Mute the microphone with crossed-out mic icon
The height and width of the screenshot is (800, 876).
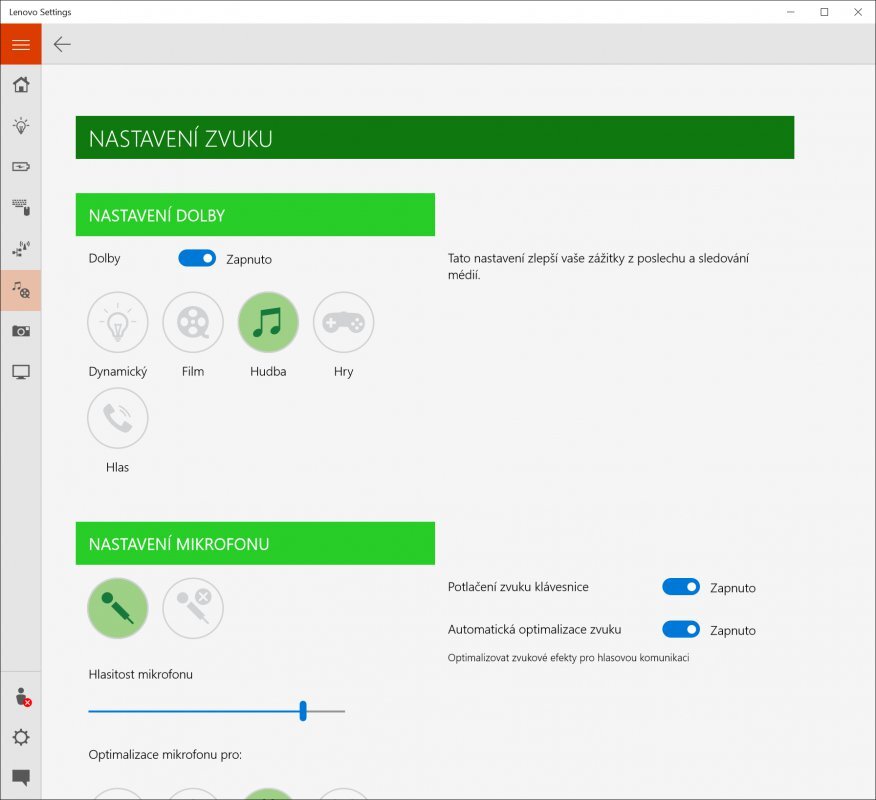click(193, 608)
